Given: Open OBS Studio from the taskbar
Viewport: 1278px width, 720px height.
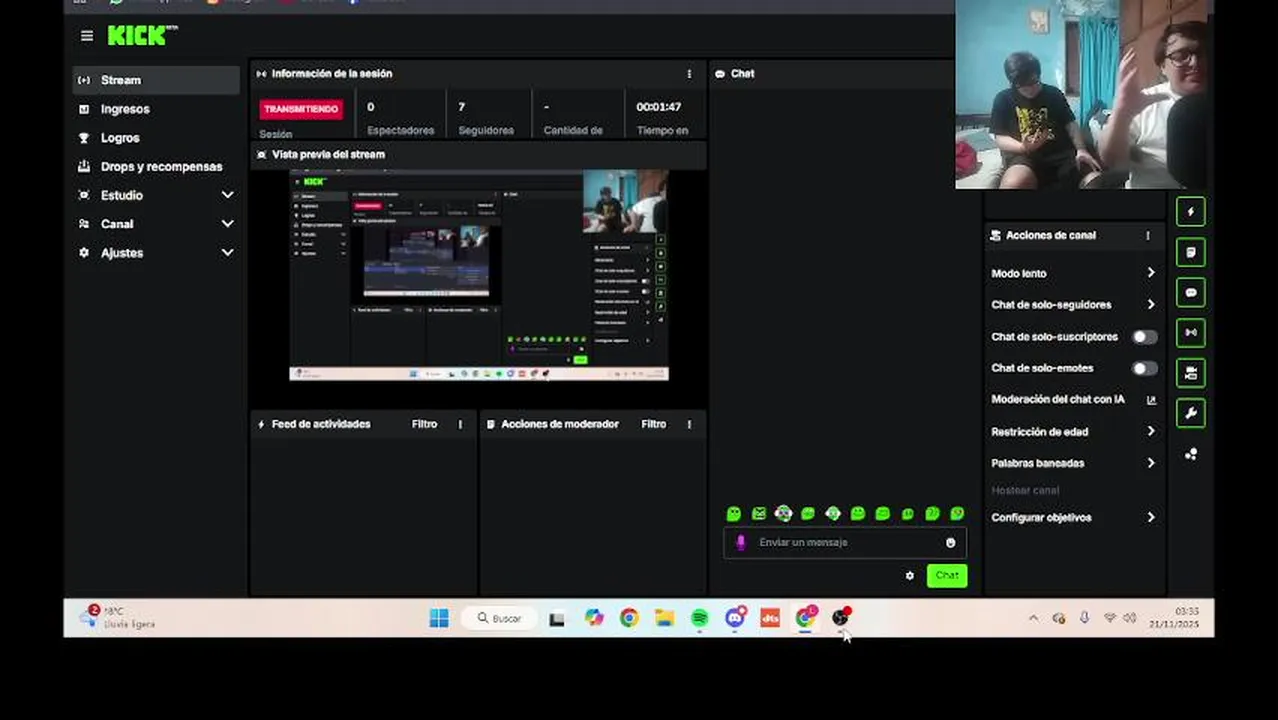Looking at the screenshot, I should pyautogui.click(x=841, y=618).
